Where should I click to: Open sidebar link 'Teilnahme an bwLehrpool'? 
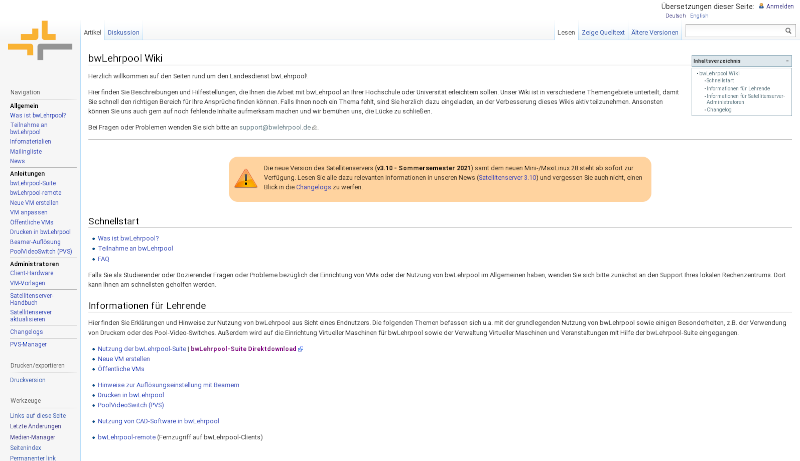tap(29, 128)
